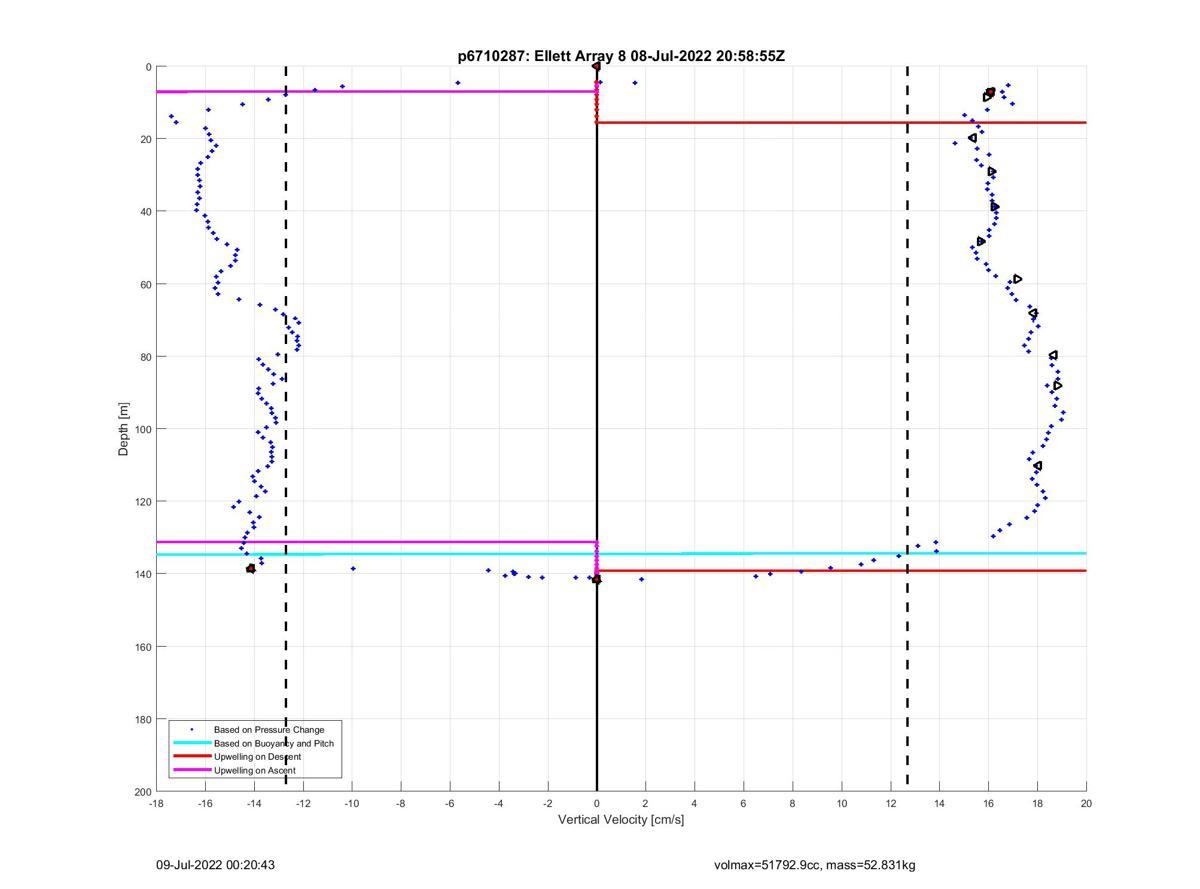Click the x-axis tick label '-12'
The width and height of the screenshot is (1200, 889).
click(x=303, y=803)
